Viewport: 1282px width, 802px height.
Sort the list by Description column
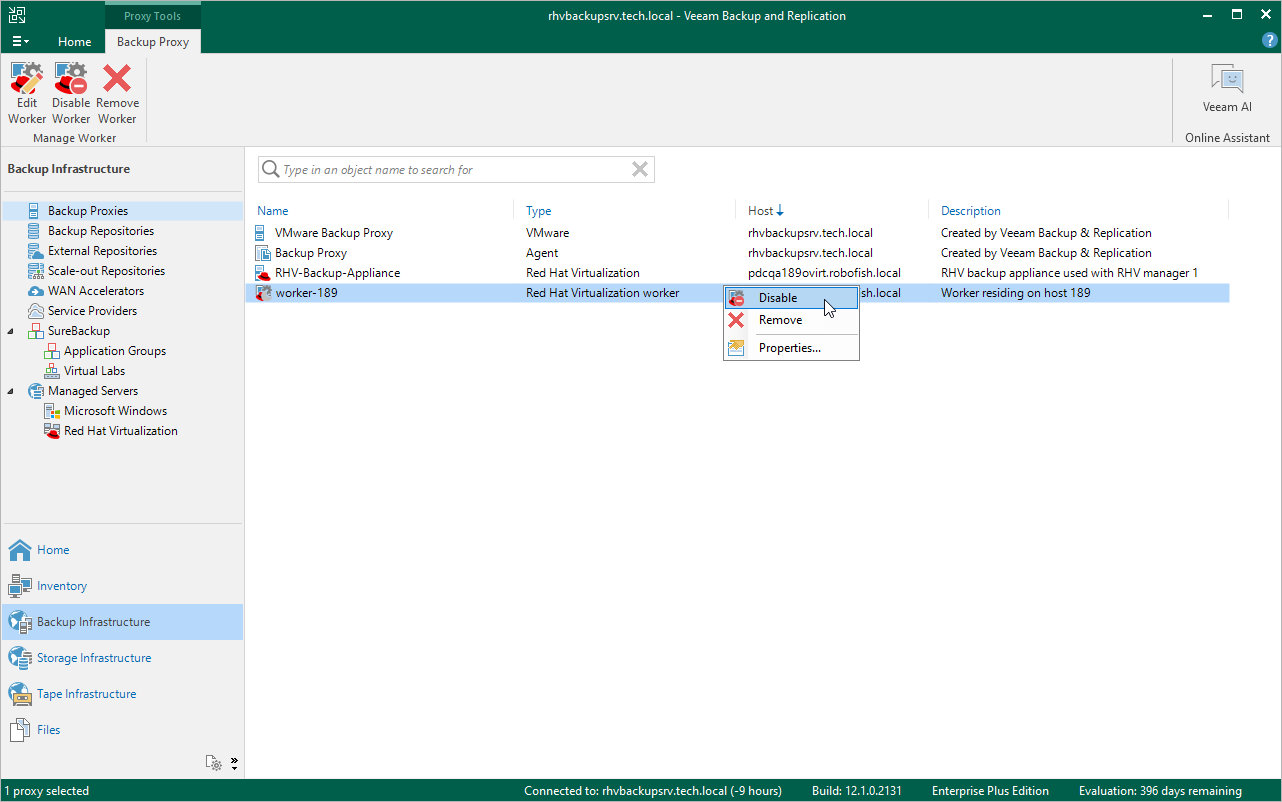[971, 211]
